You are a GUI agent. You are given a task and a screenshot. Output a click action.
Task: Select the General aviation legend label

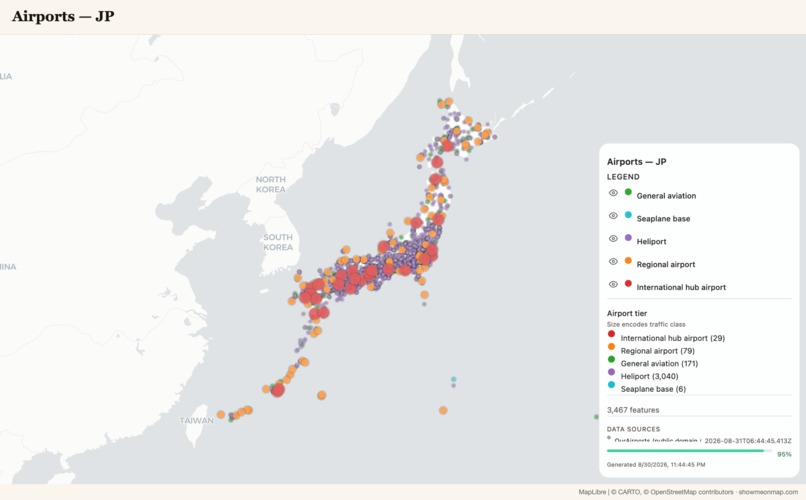point(666,196)
